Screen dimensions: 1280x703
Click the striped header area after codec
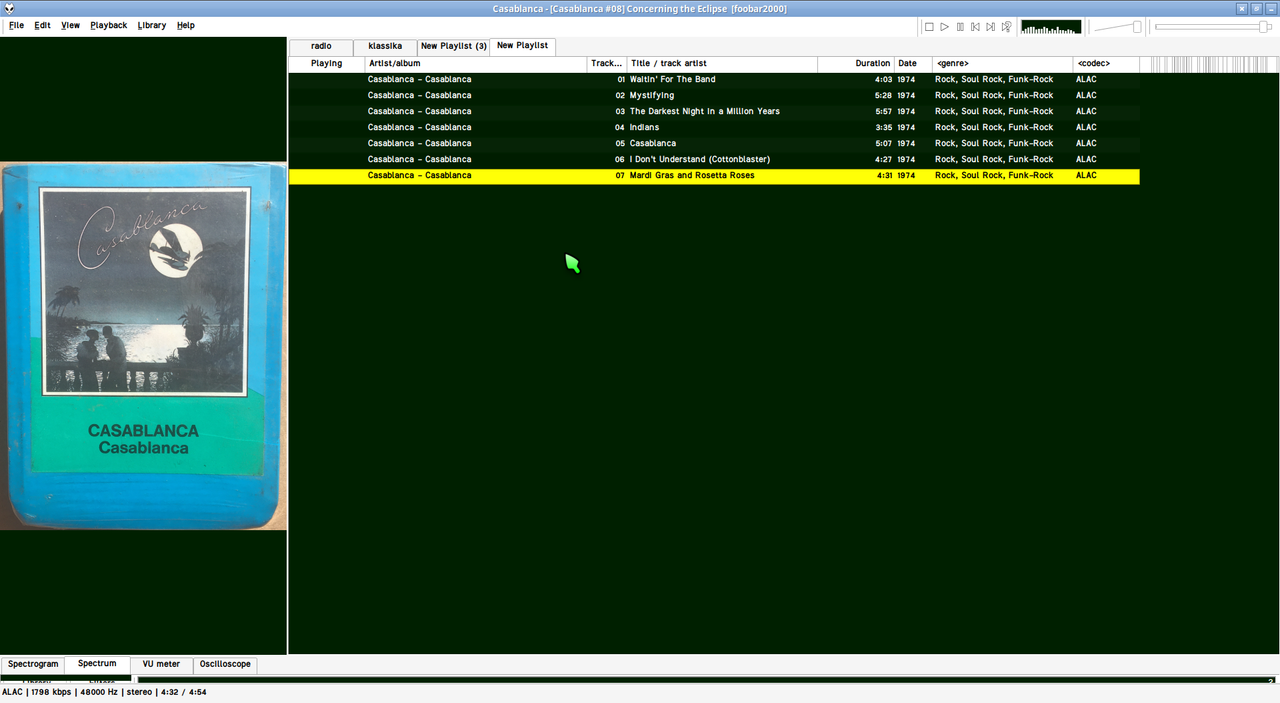pos(1209,64)
